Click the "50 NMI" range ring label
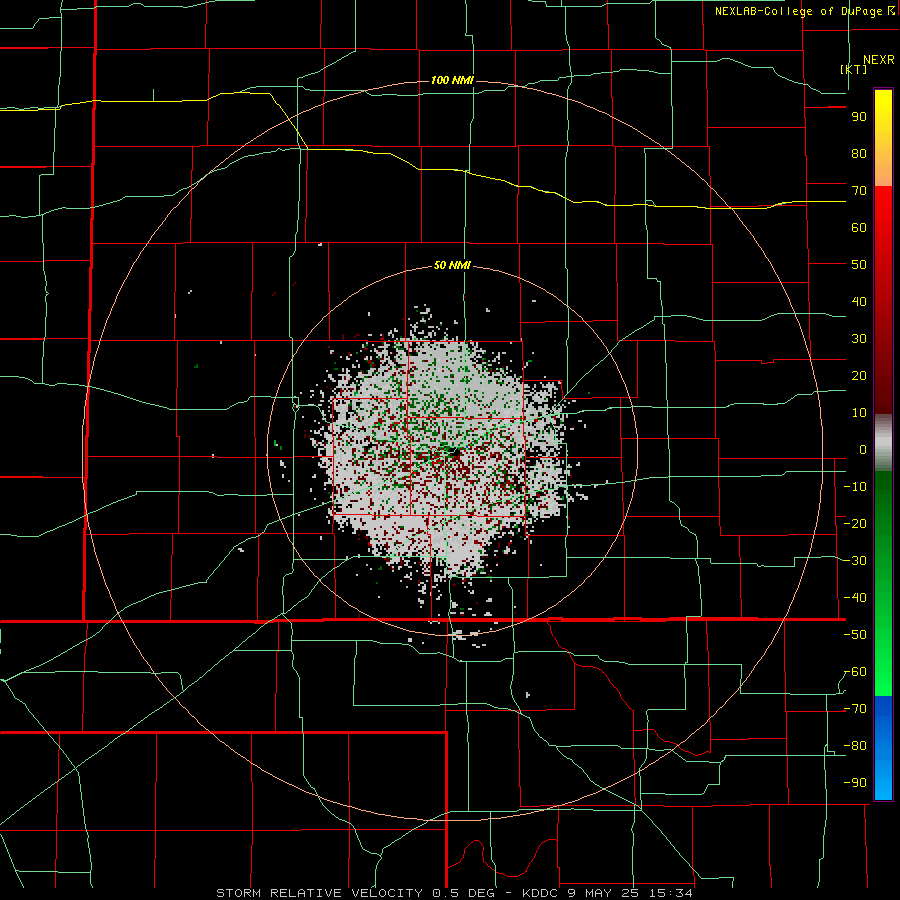This screenshot has height=900, width=900. coord(452,265)
